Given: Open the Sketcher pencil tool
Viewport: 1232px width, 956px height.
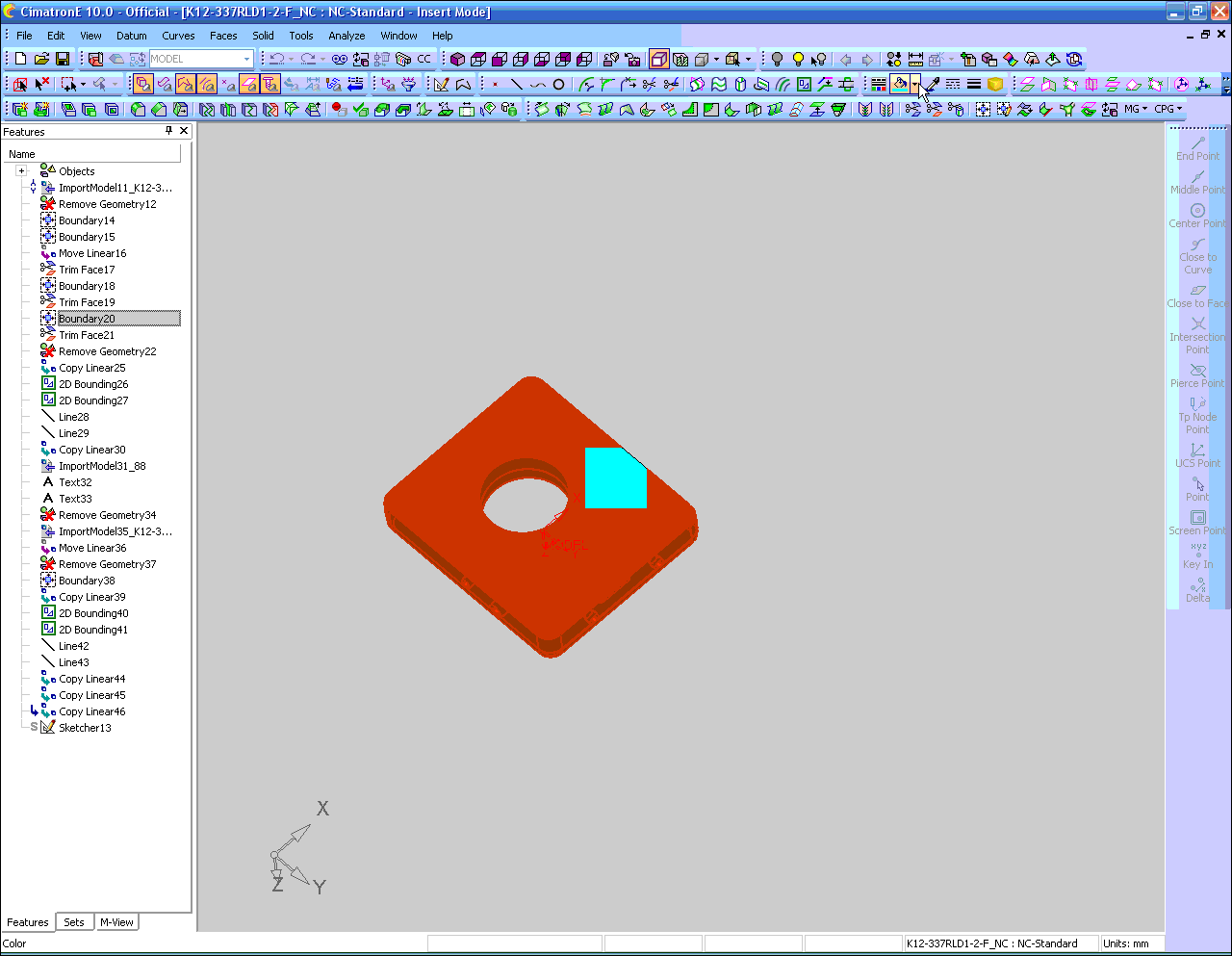Looking at the screenshot, I should pos(442,84).
